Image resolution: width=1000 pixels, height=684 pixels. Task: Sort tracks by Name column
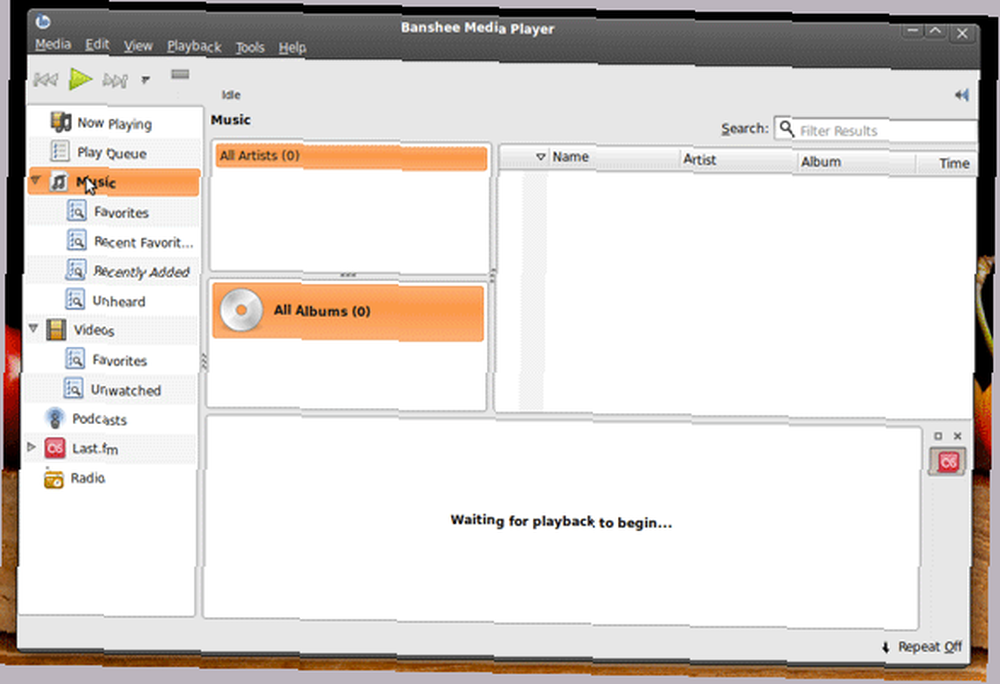pyautogui.click(x=615, y=157)
